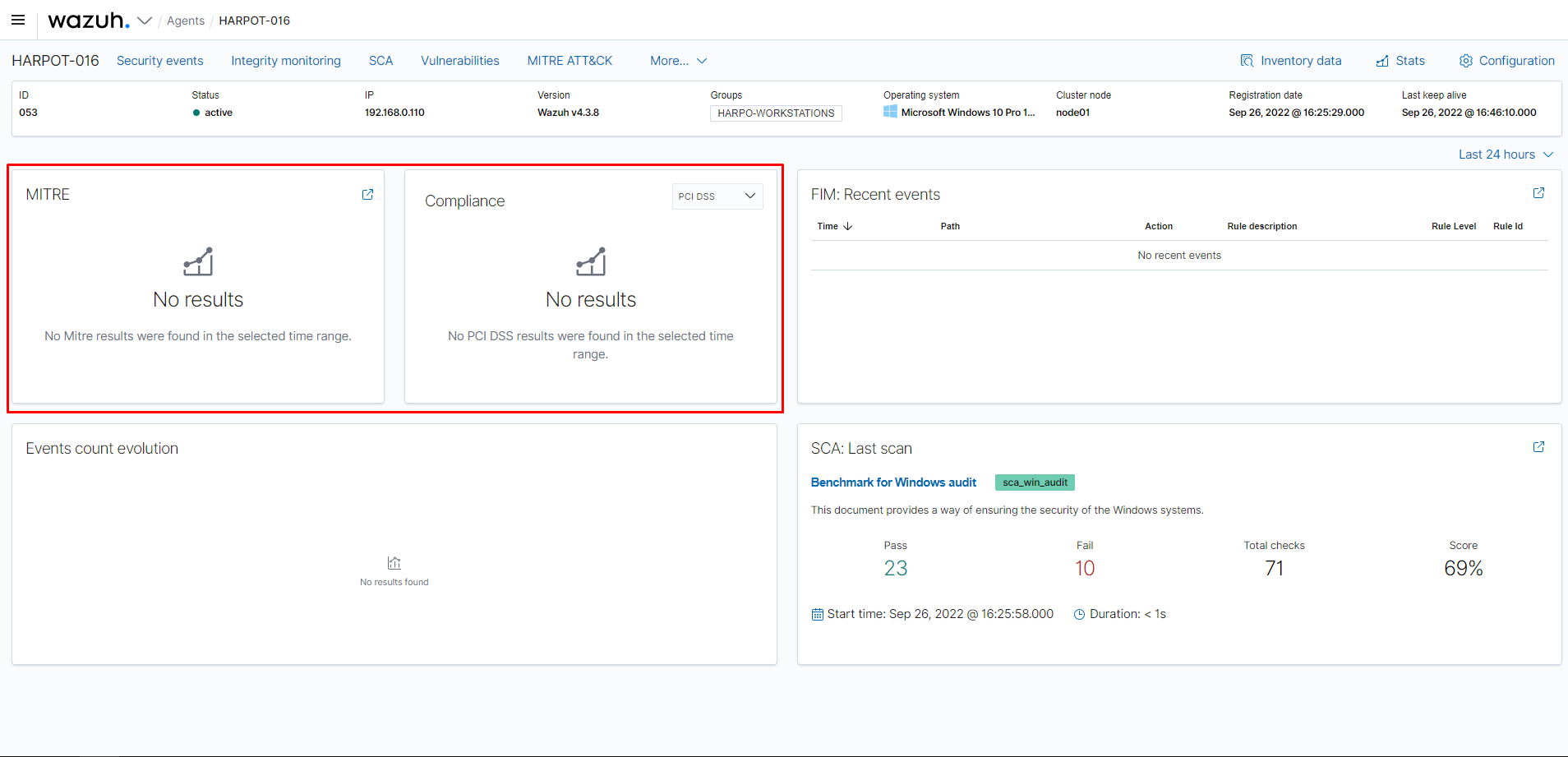Open the agent Configuration gear icon

coord(1467,60)
